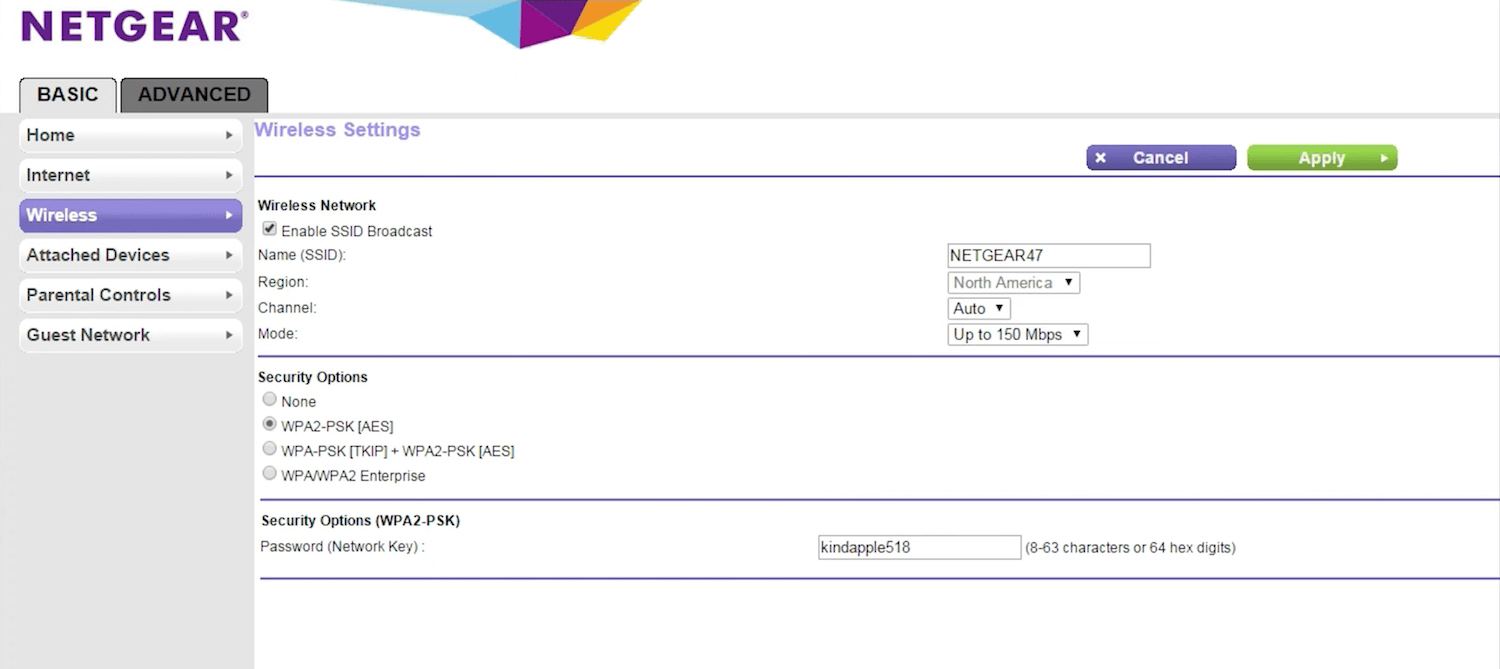1500x669 pixels.
Task: Click the arrow icon beside Internet
Action: 229,175
